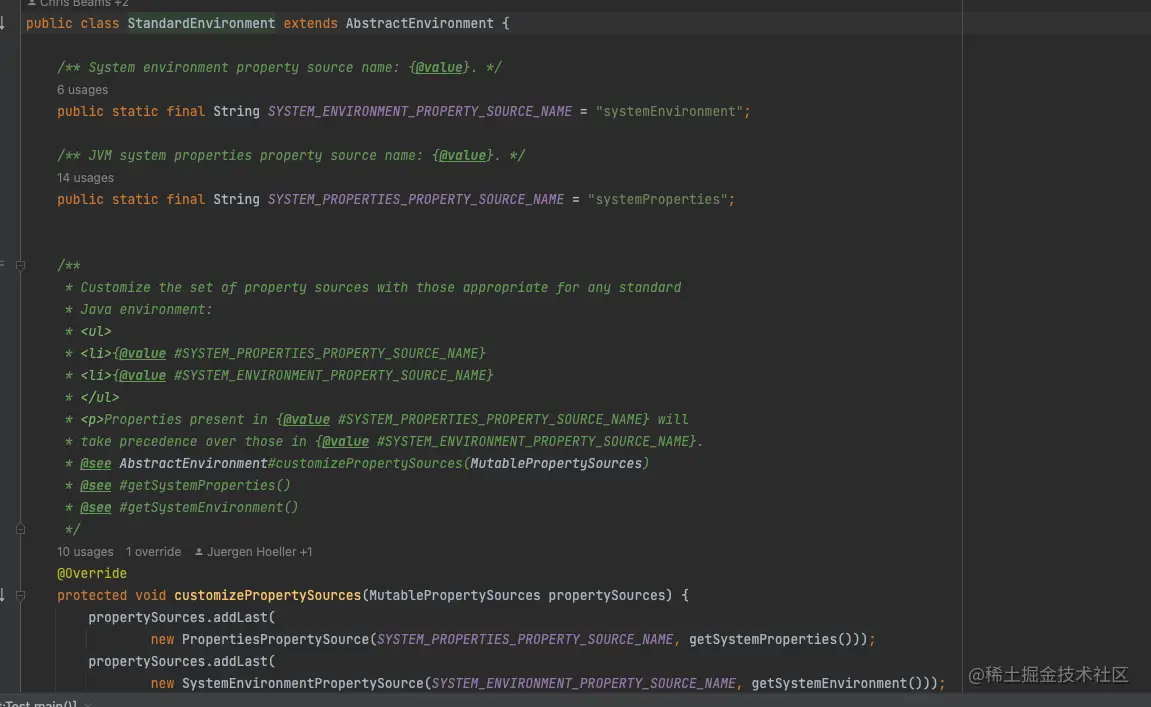Click the "Juergen Hoeller +1" author hint
The height and width of the screenshot is (707, 1151).
[253, 551]
